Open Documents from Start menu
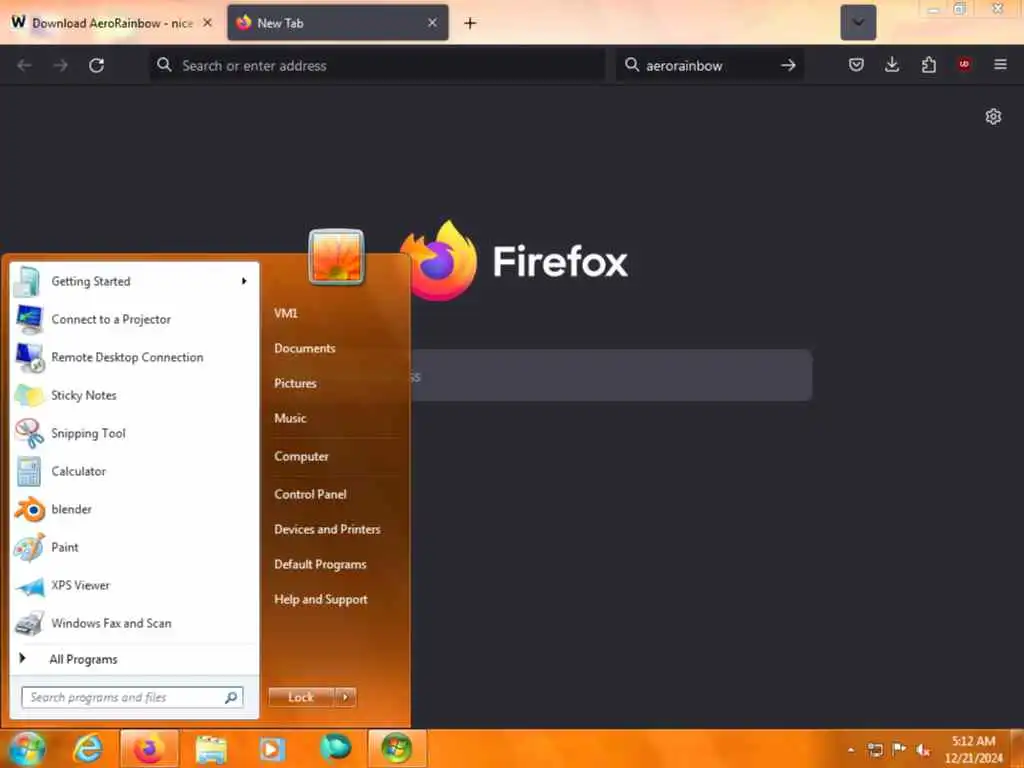Screen dimensions: 1024x768 coord(304,348)
